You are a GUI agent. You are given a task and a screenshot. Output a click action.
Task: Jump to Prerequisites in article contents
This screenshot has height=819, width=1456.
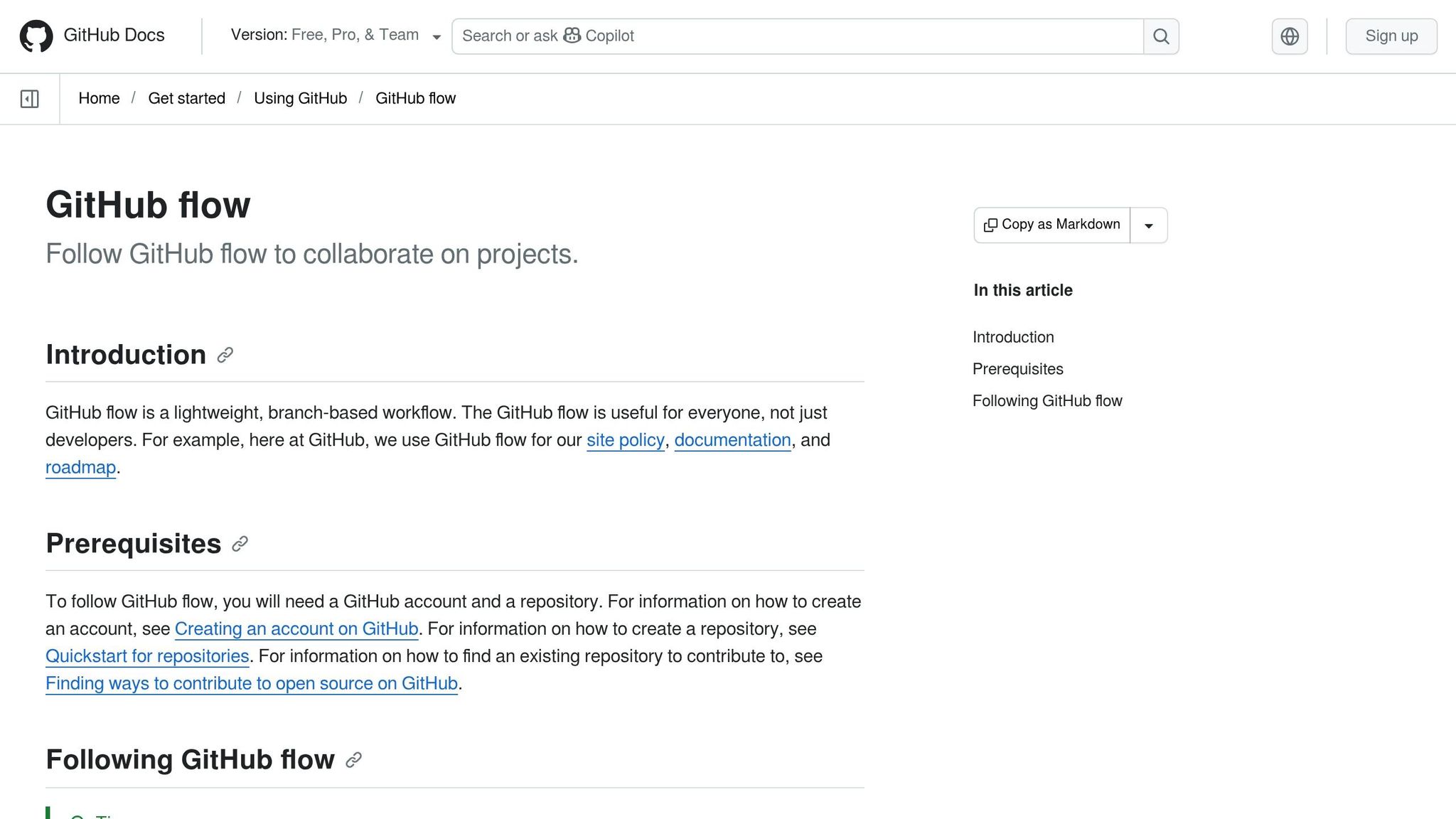(1018, 369)
